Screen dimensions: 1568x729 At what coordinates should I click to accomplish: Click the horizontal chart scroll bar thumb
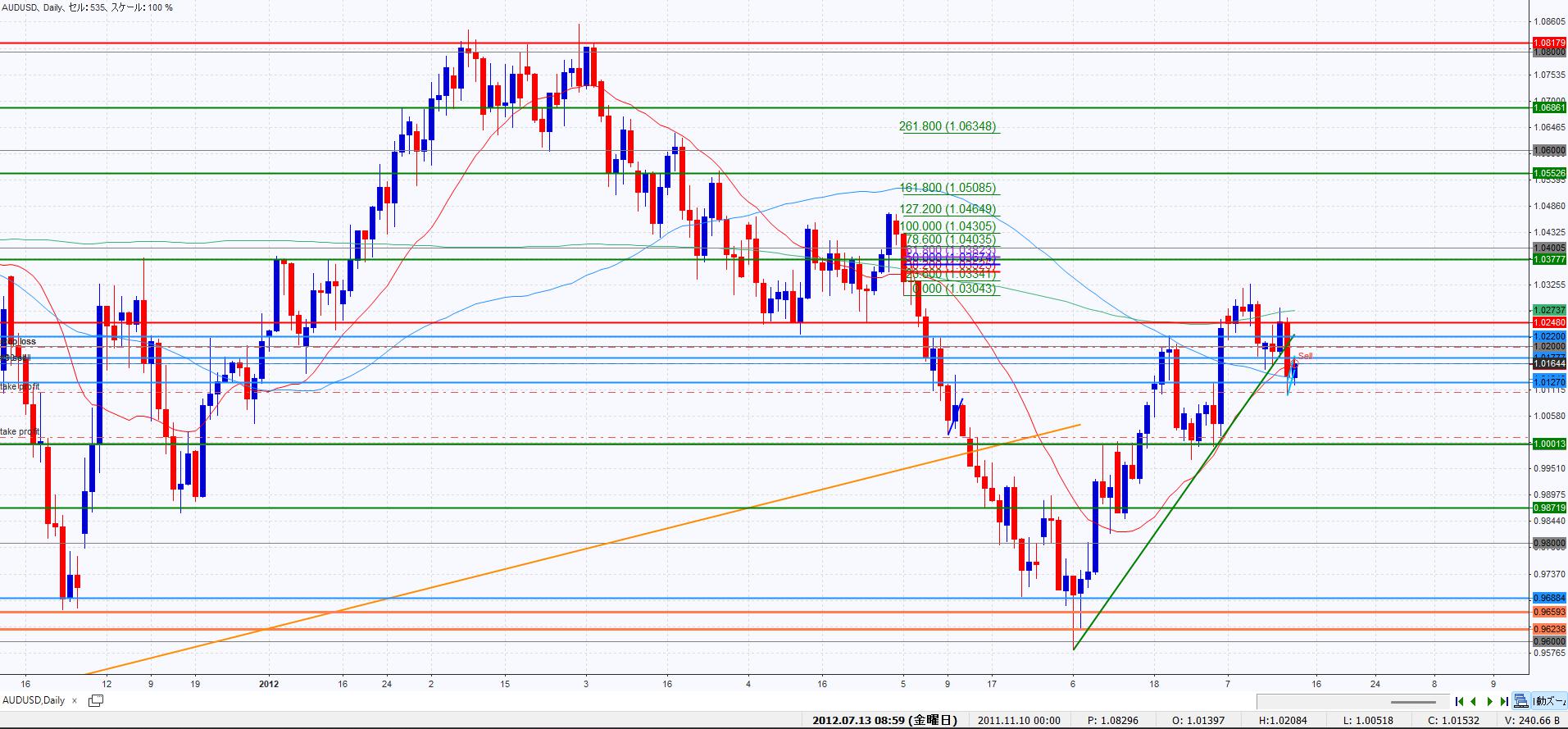(1413, 702)
